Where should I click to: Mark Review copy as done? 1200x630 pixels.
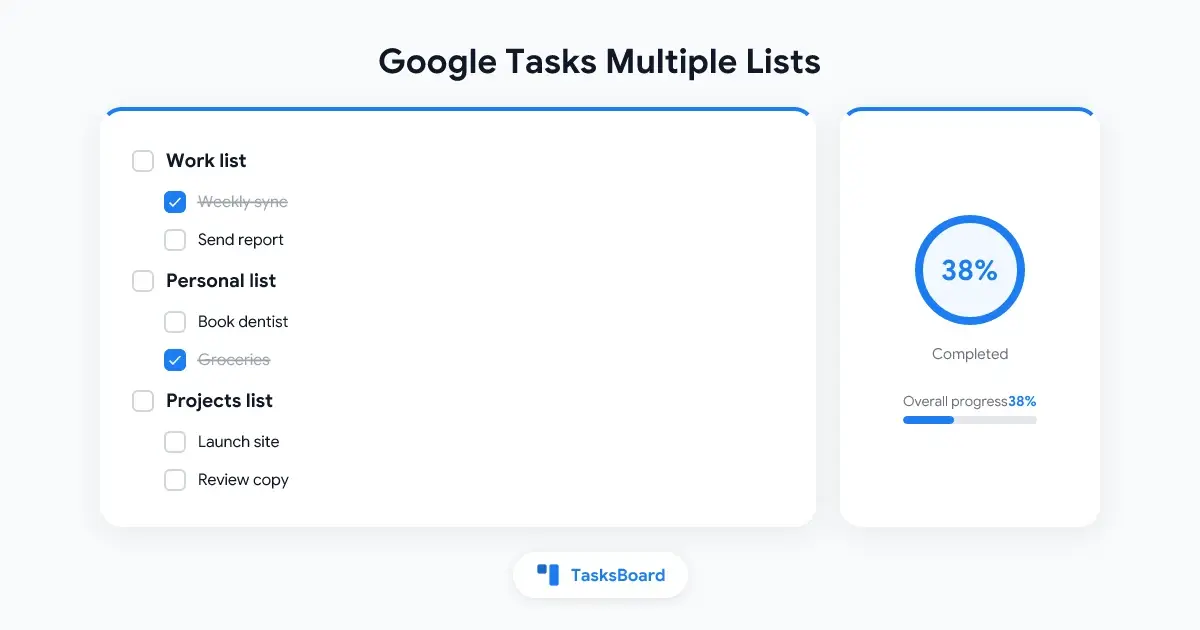[175, 480]
